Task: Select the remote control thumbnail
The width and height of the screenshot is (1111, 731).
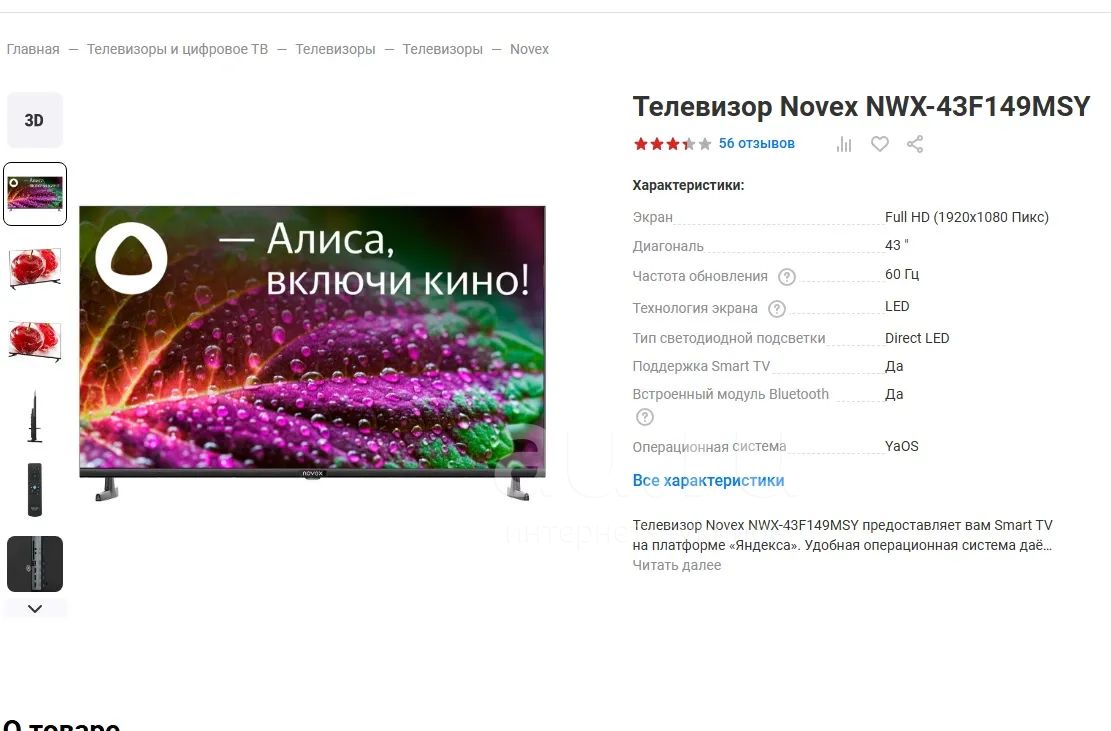Action: [x=35, y=489]
